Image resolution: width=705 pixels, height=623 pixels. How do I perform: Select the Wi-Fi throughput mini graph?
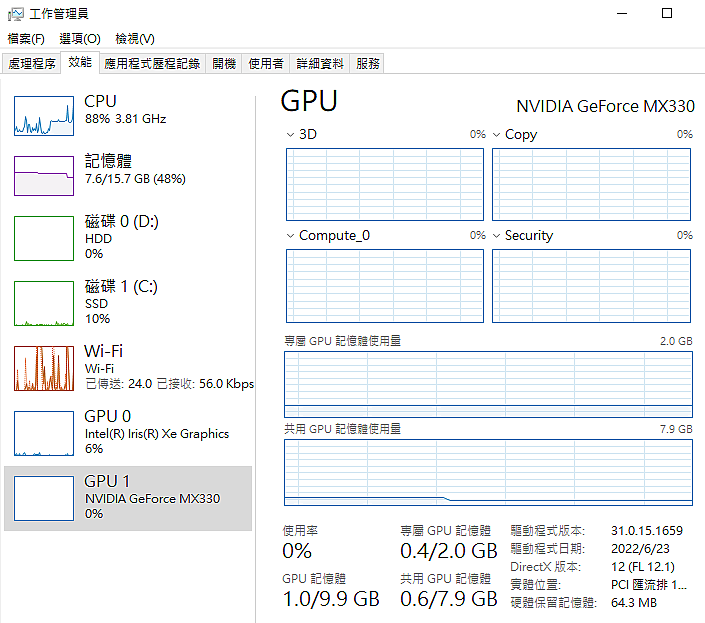point(44,368)
